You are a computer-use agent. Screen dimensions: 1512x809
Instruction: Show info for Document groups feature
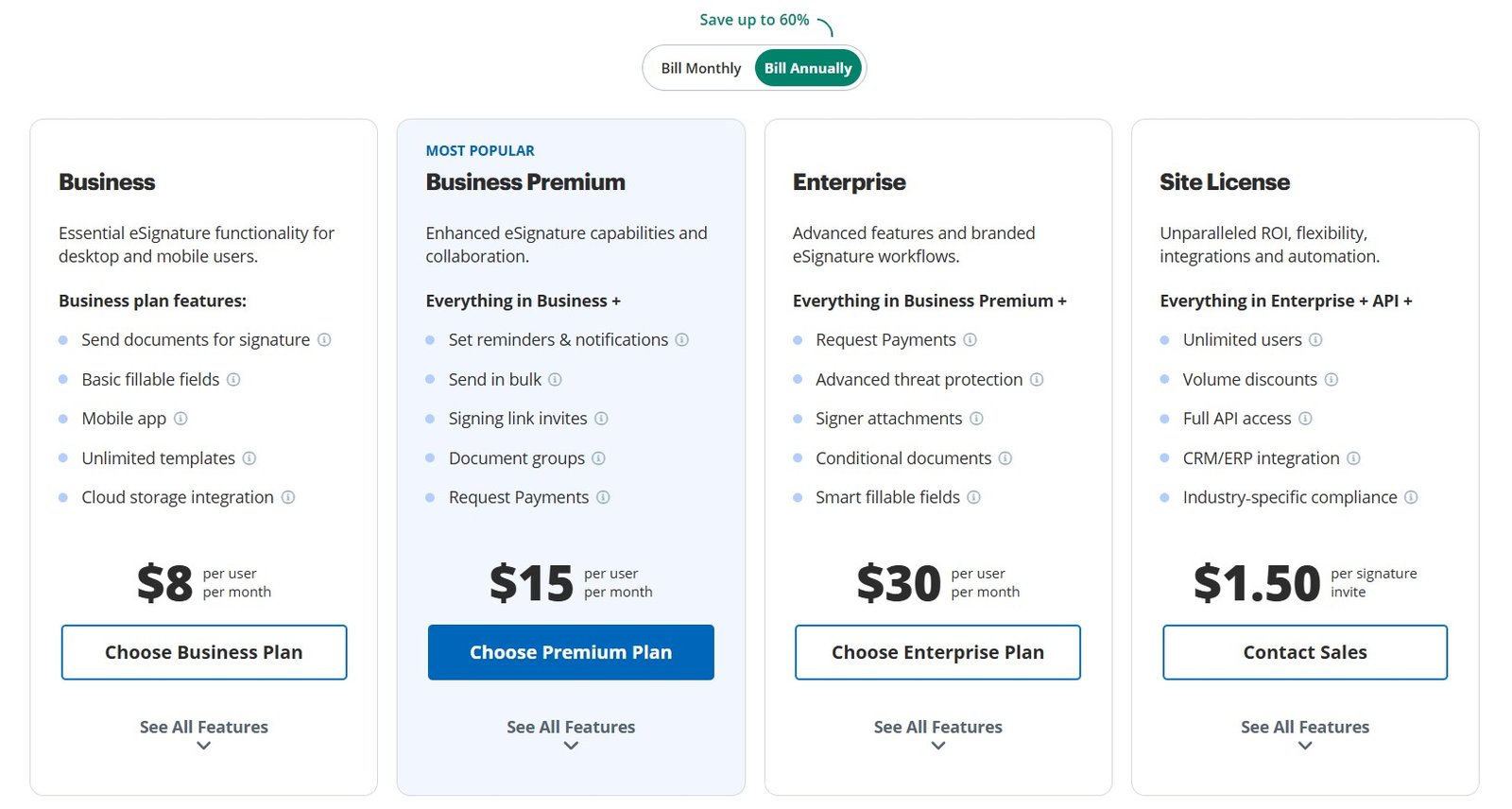[x=598, y=458]
